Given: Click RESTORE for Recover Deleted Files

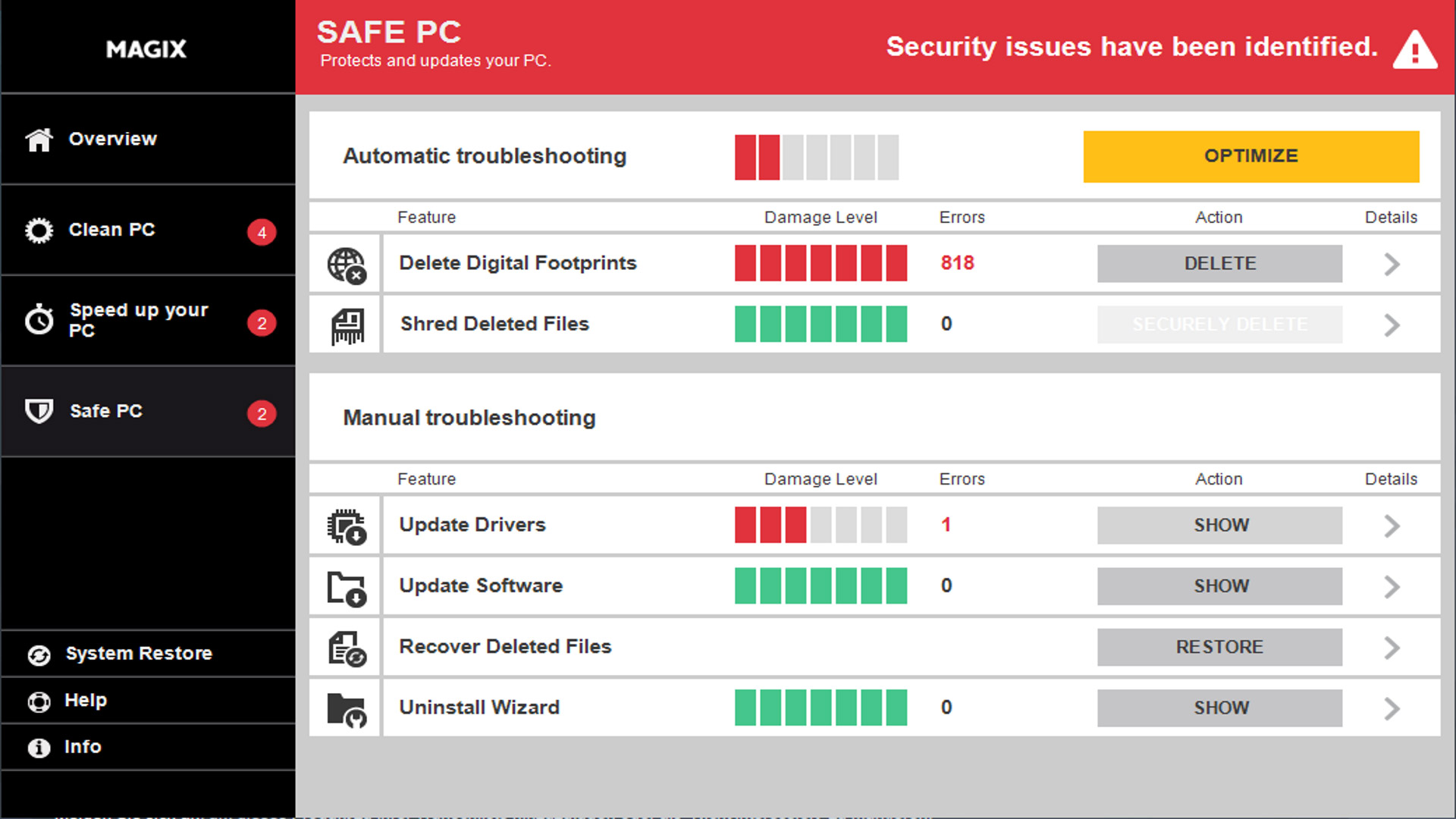Looking at the screenshot, I should coord(1219,647).
